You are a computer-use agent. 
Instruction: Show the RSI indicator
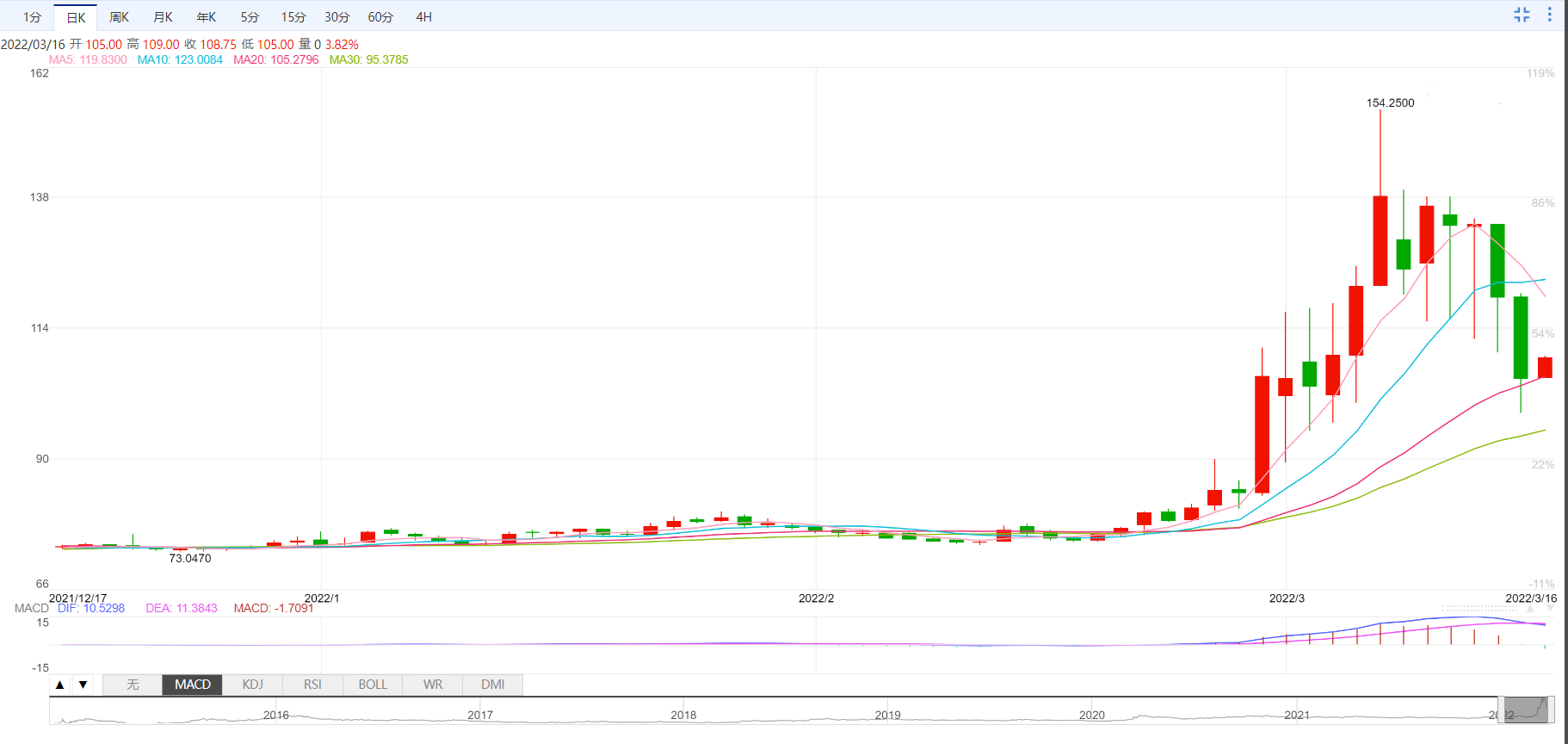[x=312, y=685]
